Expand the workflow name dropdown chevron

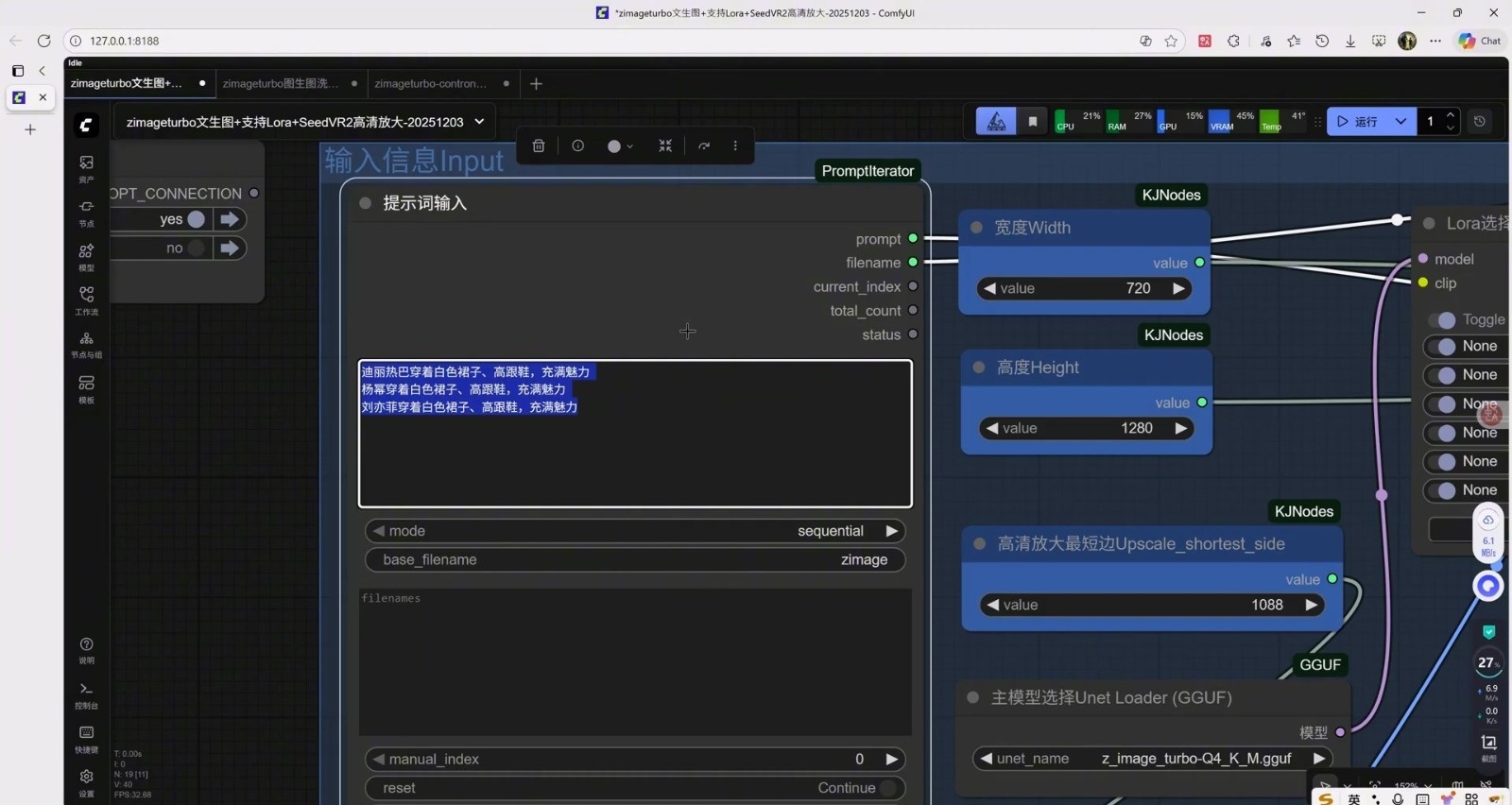click(x=479, y=122)
